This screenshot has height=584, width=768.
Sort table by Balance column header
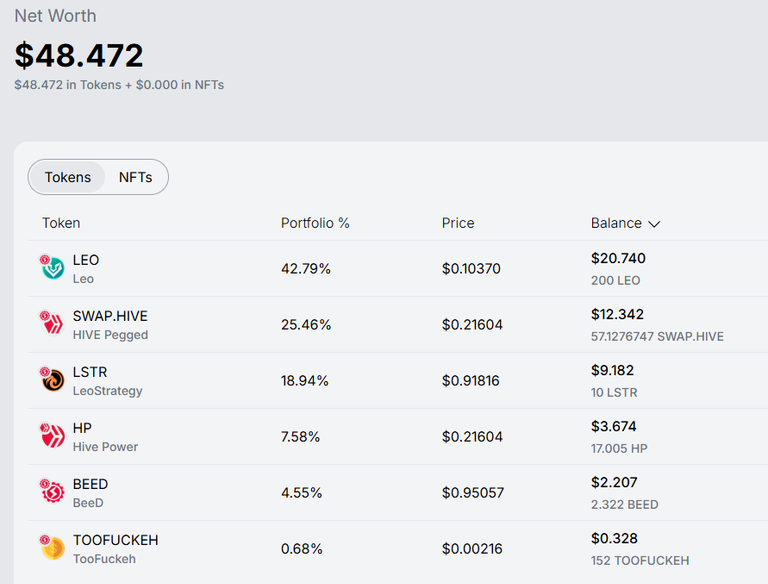616,223
